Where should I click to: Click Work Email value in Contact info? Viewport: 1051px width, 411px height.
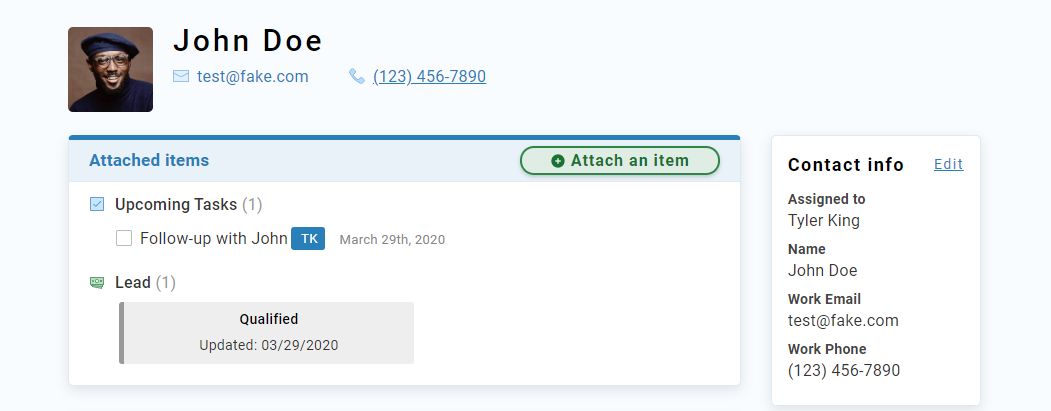click(843, 320)
